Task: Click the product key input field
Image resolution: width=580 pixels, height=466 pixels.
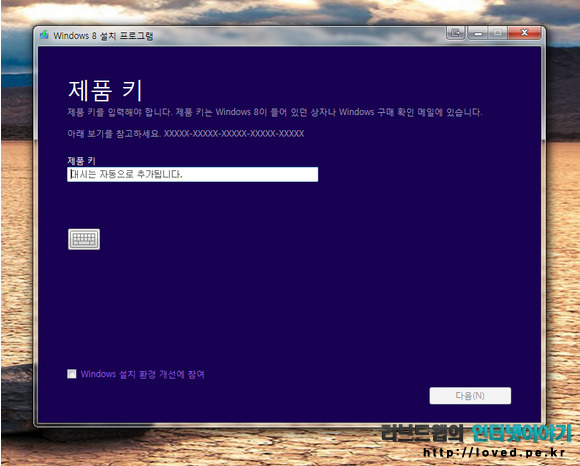Action: (192, 174)
